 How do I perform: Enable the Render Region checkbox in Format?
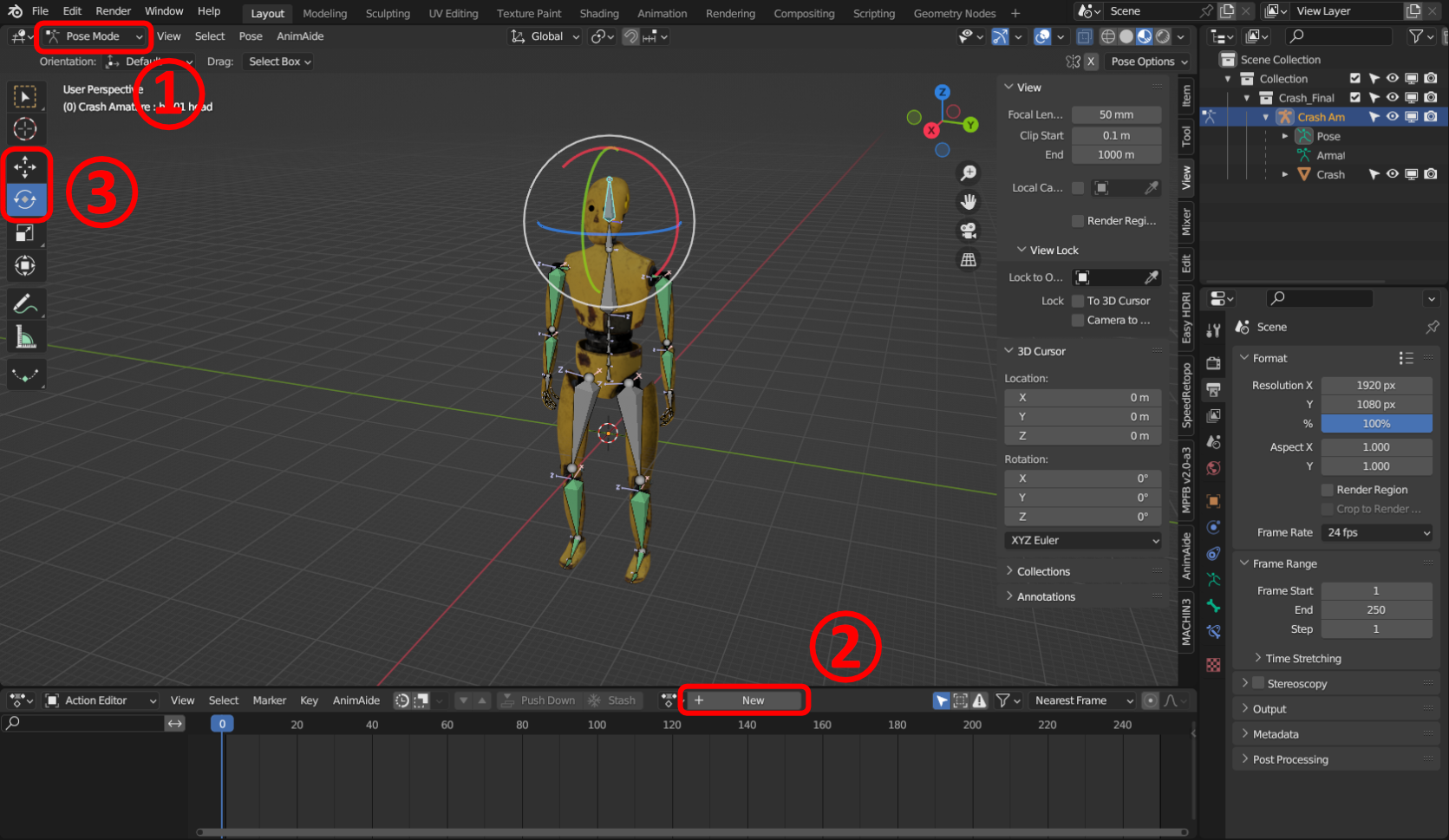(1327, 490)
